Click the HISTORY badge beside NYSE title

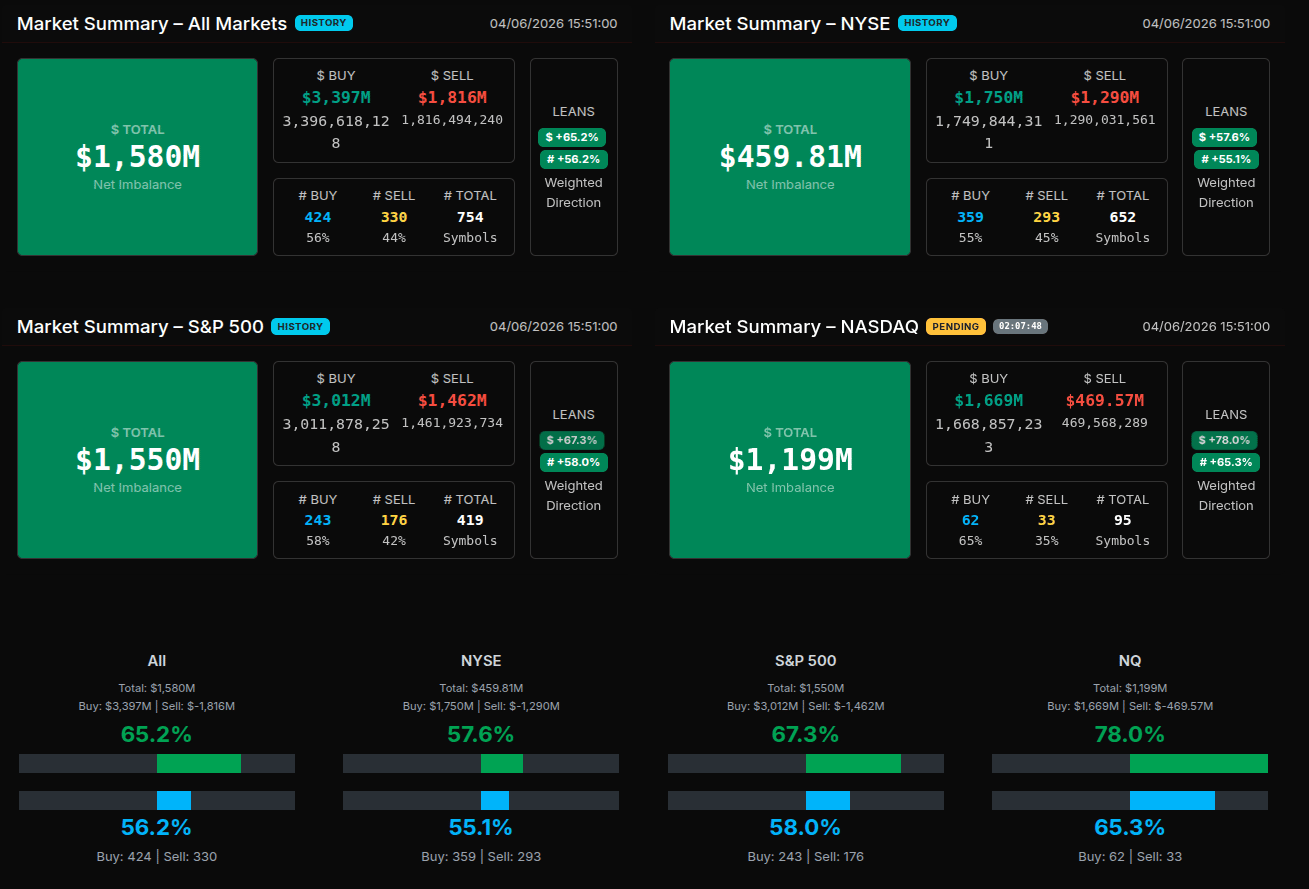(x=927, y=23)
